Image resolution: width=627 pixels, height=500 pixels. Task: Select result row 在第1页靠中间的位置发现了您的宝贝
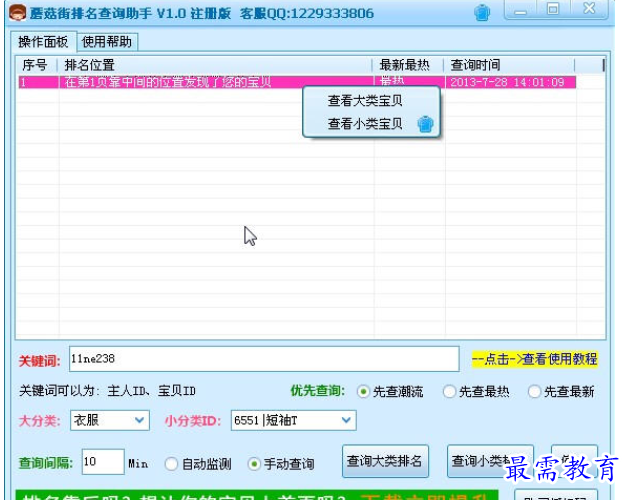tap(297, 82)
